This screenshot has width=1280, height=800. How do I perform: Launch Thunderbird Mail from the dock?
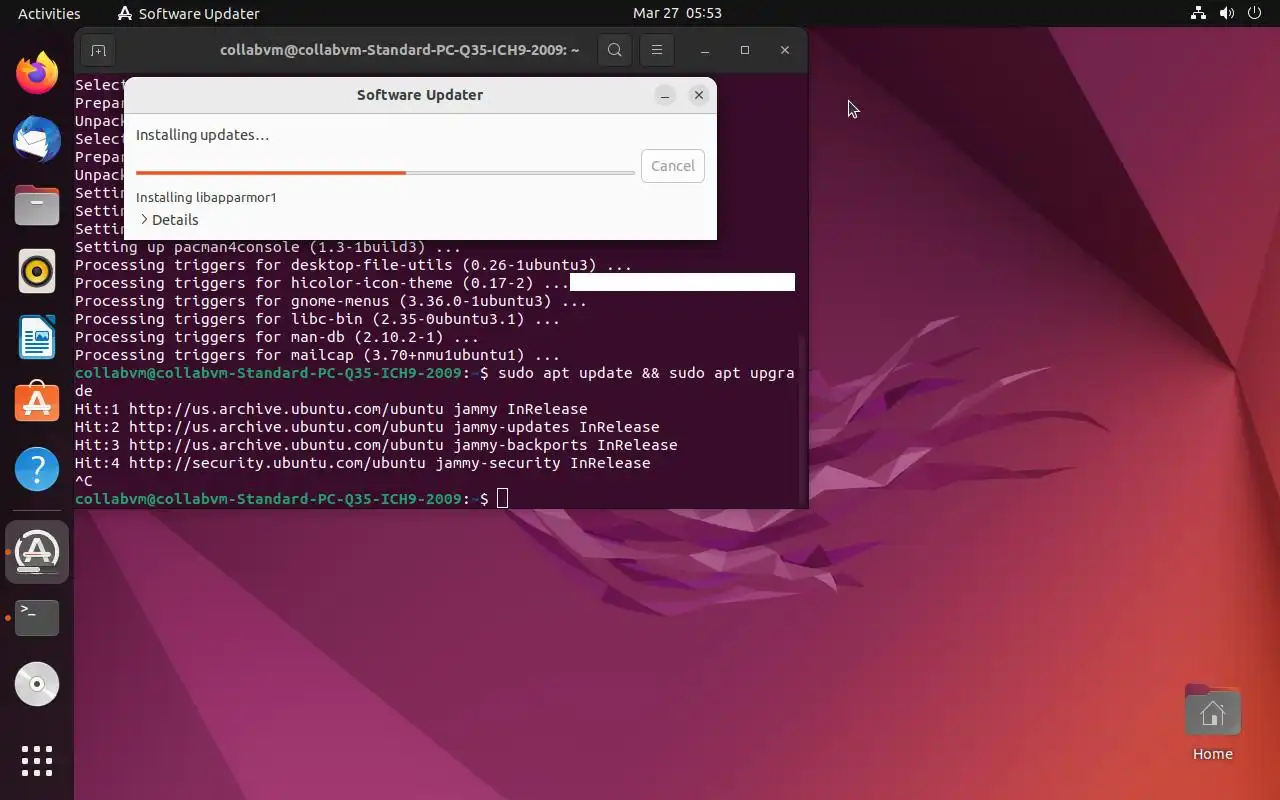point(37,139)
